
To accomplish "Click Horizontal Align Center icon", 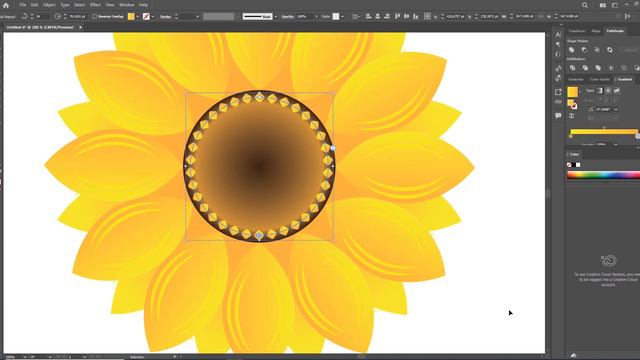I will pos(378,16).
